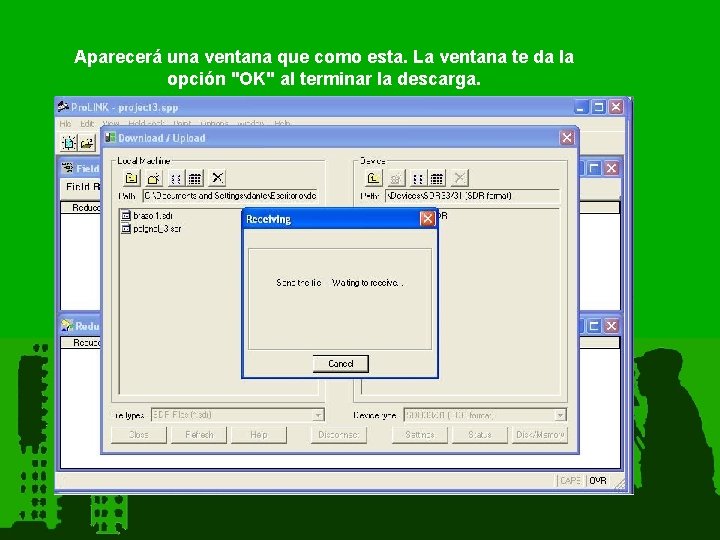Click the Close button in Download / Upload
720x540 pixels.
(x=139, y=434)
